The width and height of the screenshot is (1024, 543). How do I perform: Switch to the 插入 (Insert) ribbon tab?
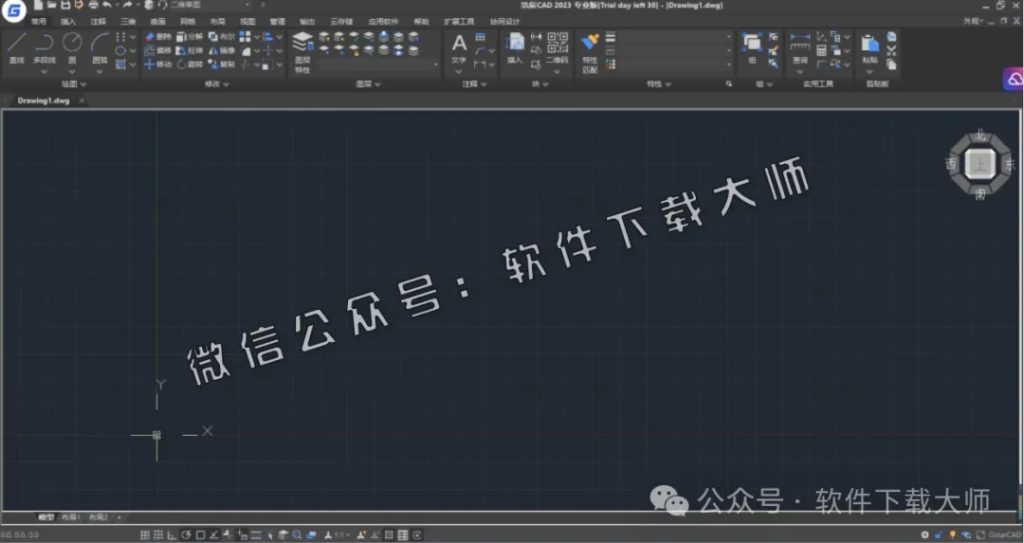[x=69, y=22]
